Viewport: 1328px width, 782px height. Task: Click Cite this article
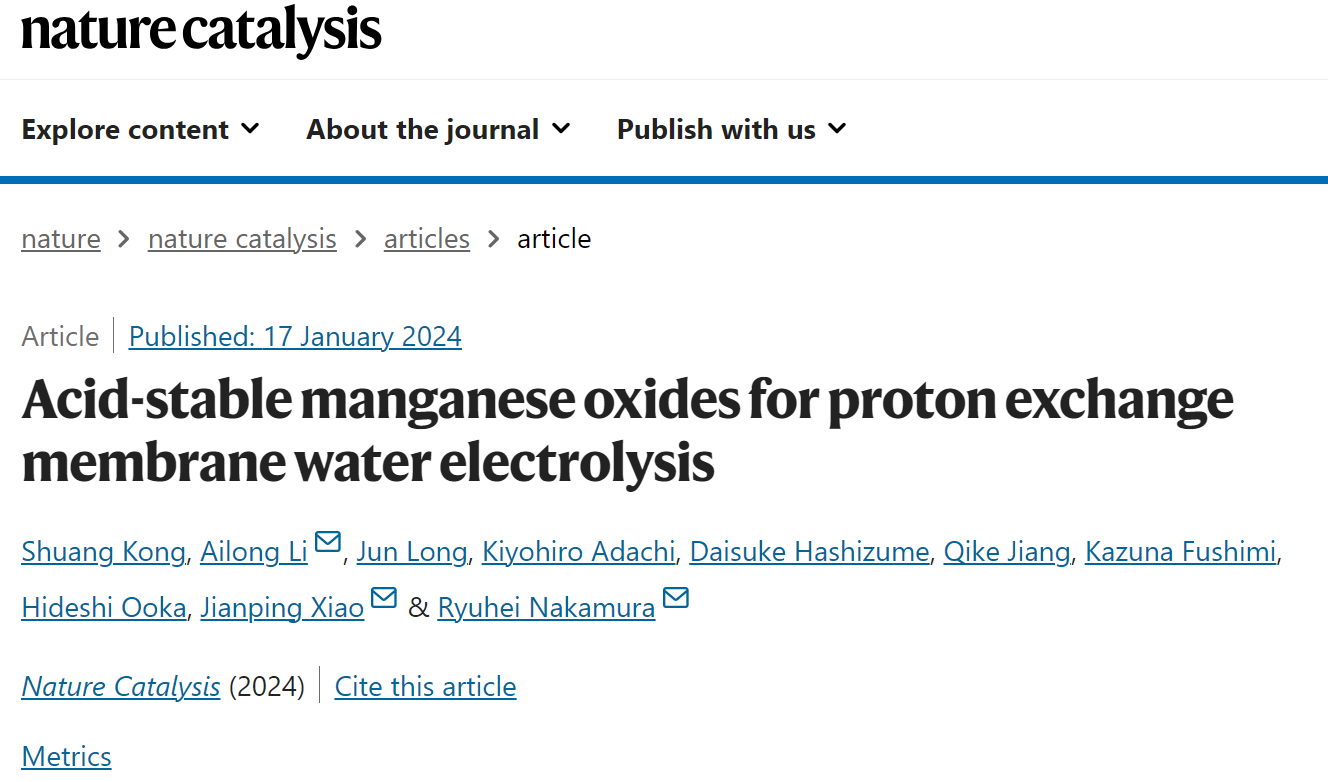coord(426,687)
